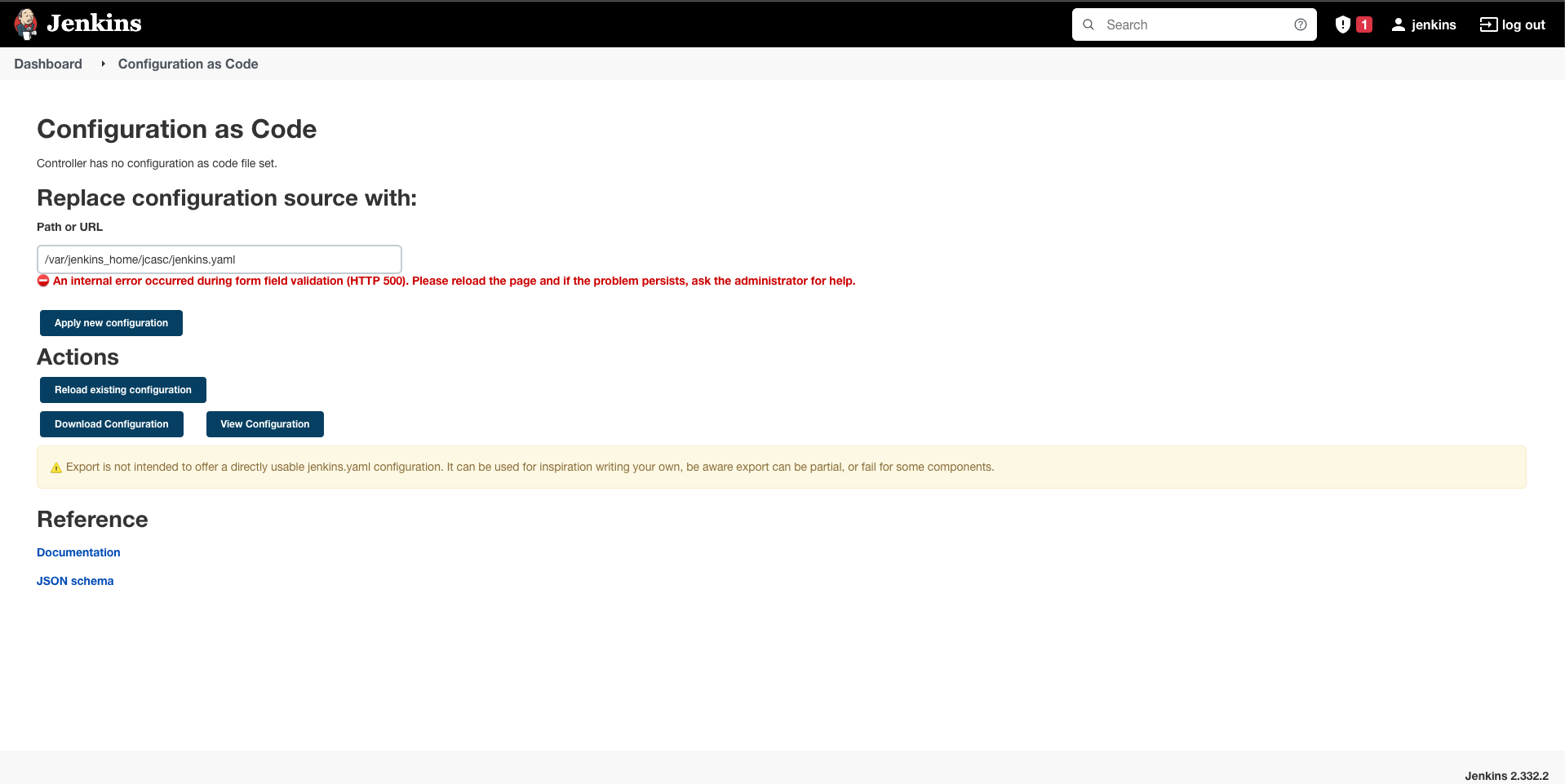The height and width of the screenshot is (784, 1565).
Task: Click the warning triangle in the export notice
Action: [56, 467]
